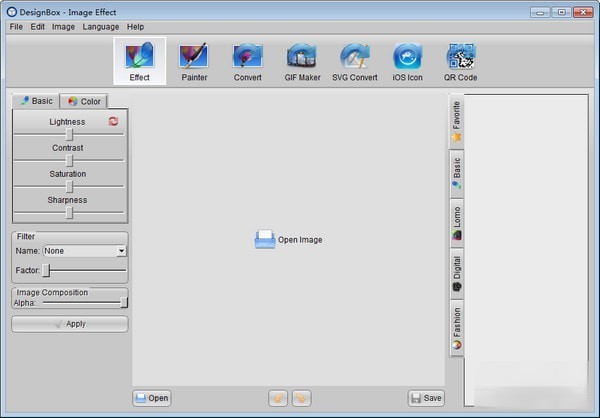
Task: Open the QR Code tool
Action: pos(460,62)
